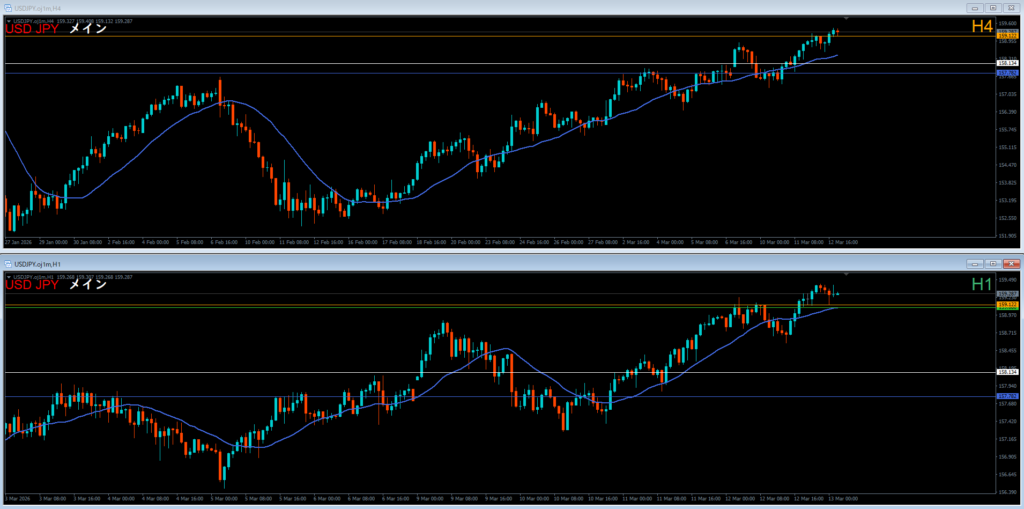Expand the small arrow beside USDJPY in H4 chart
This screenshot has width=1024, height=509.
[x=8, y=20]
